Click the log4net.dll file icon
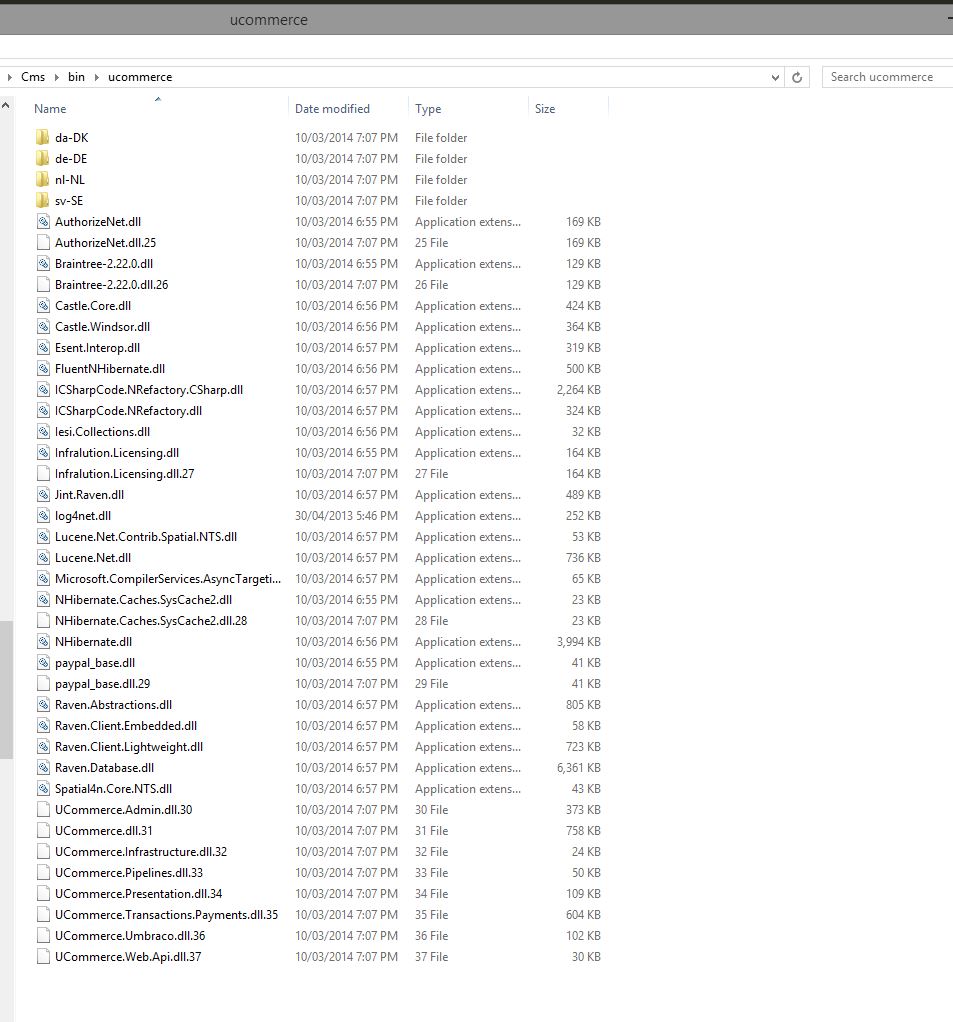This screenshot has height=1022, width=953. (x=43, y=516)
